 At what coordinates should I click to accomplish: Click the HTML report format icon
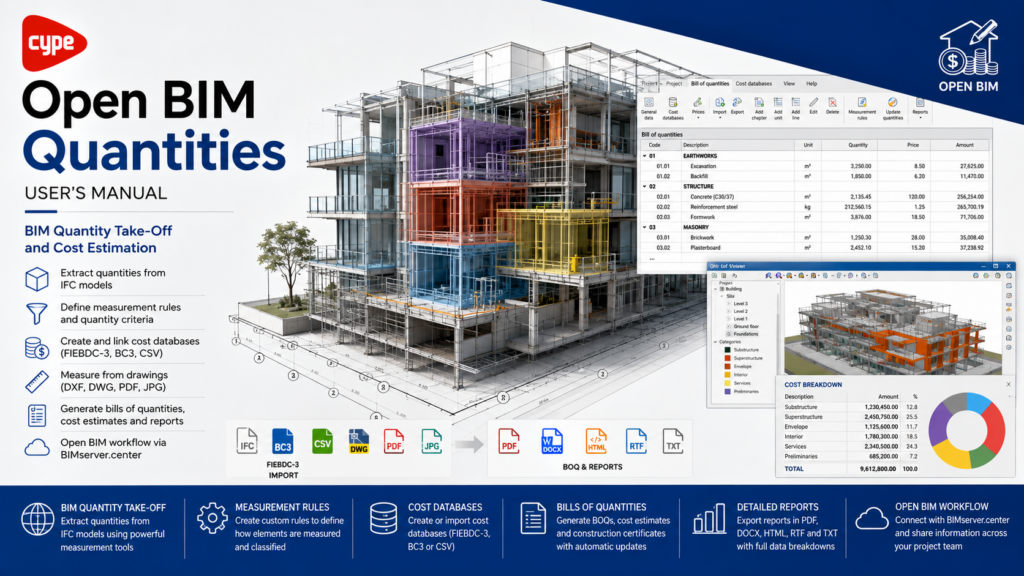click(x=596, y=441)
